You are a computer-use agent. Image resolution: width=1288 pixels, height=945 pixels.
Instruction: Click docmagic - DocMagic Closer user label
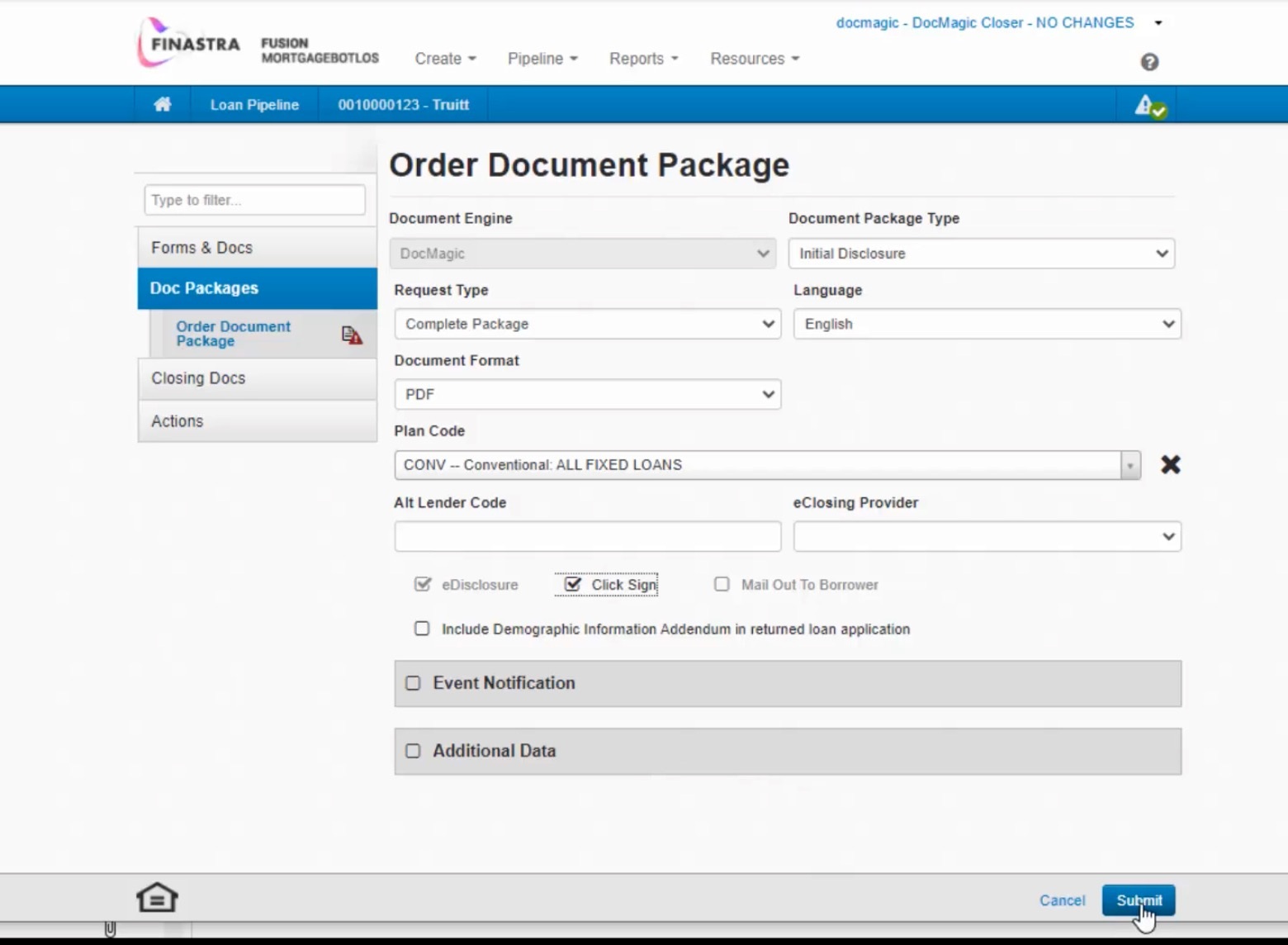(x=985, y=23)
